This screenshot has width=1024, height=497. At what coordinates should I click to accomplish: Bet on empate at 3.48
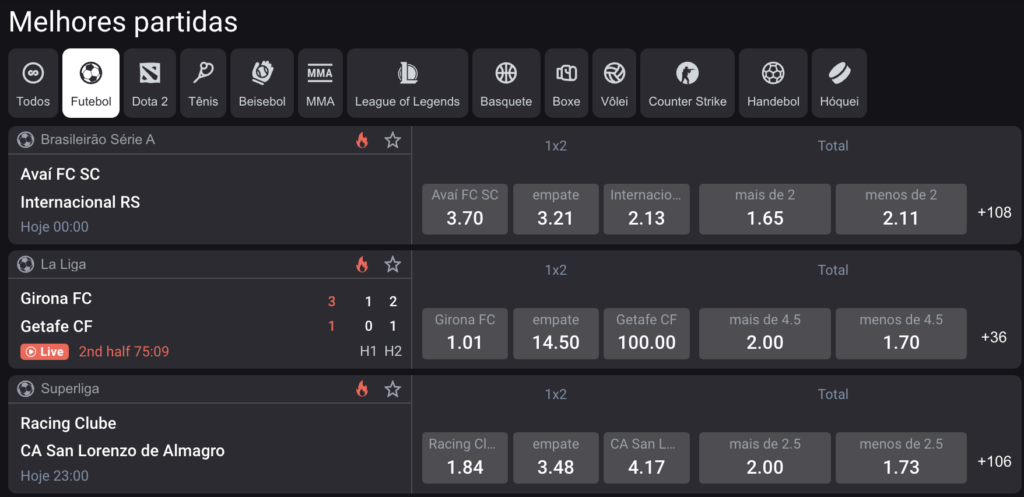pos(556,458)
